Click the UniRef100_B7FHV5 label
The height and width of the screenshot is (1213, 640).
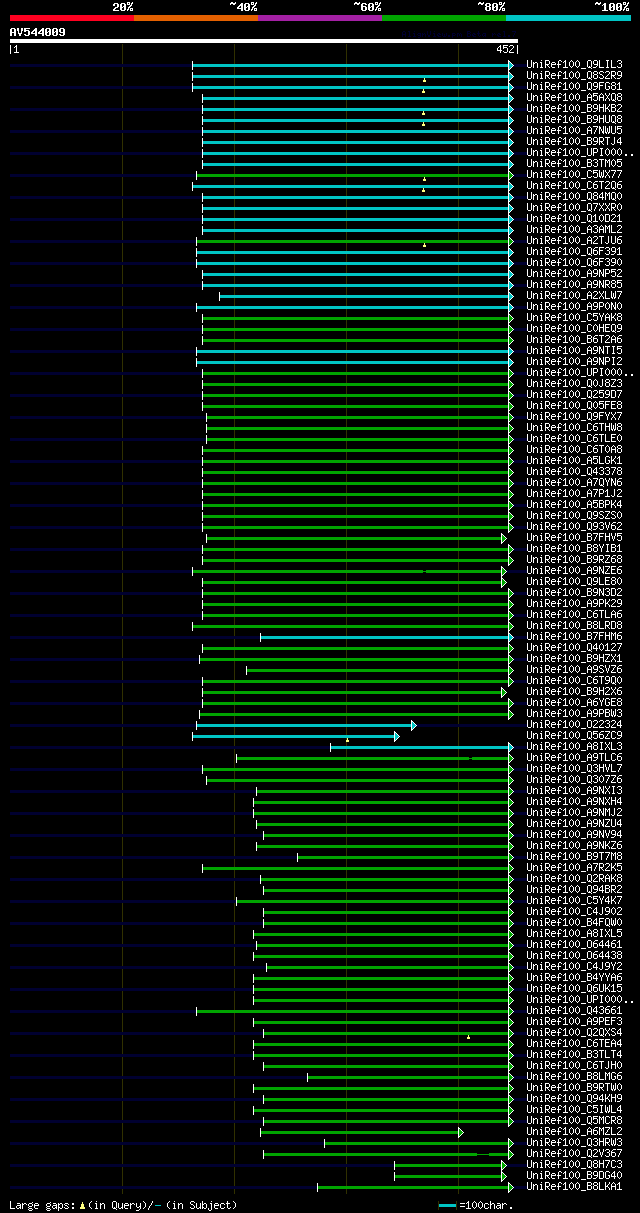(574, 537)
